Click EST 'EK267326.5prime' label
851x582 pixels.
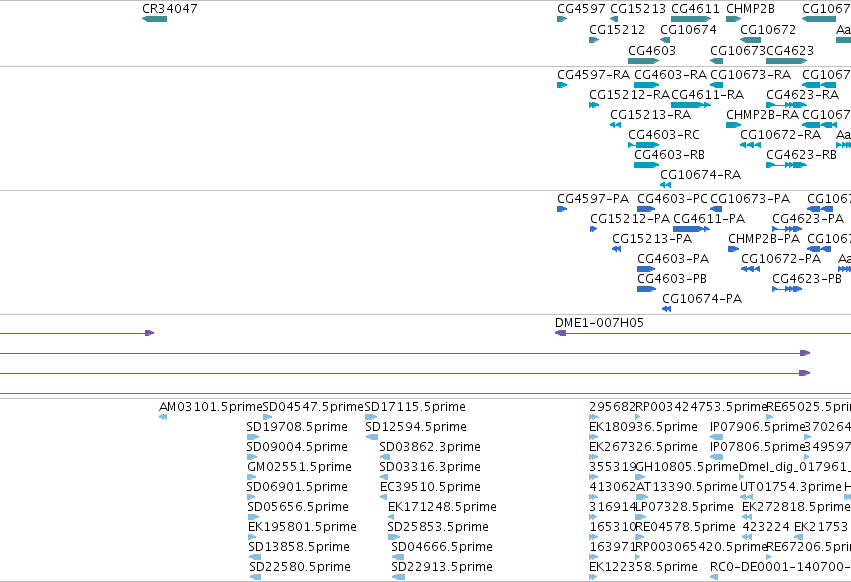click(x=643, y=447)
